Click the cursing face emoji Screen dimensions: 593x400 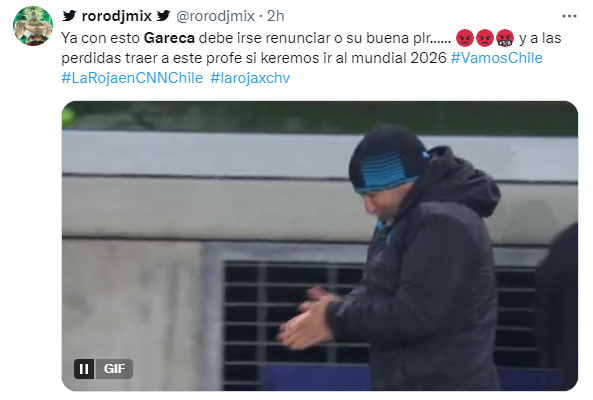[x=505, y=38]
